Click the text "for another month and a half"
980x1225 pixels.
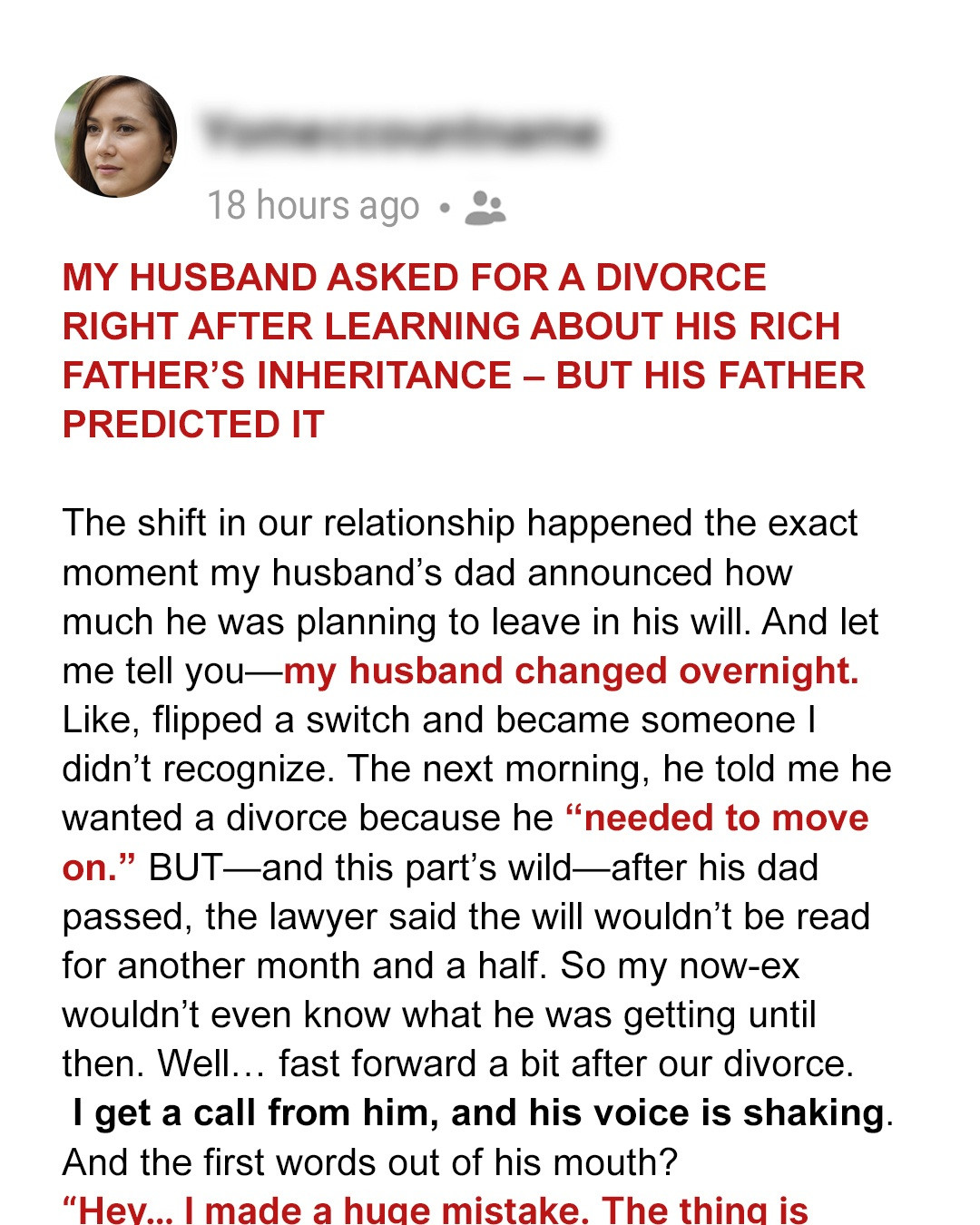tap(305, 965)
